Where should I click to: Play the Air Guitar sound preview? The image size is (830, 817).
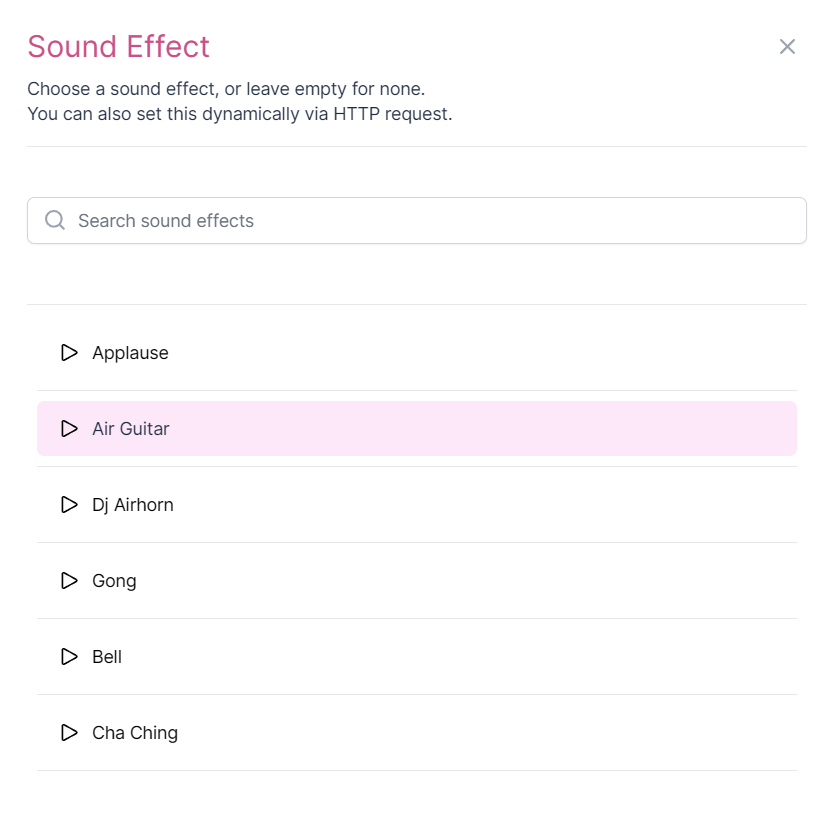coord(69,429)
